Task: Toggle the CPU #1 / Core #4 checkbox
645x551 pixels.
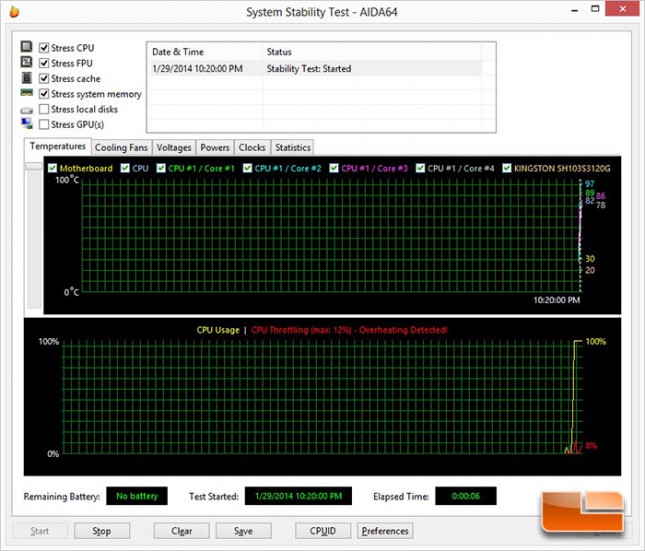Action: (420, 168)
